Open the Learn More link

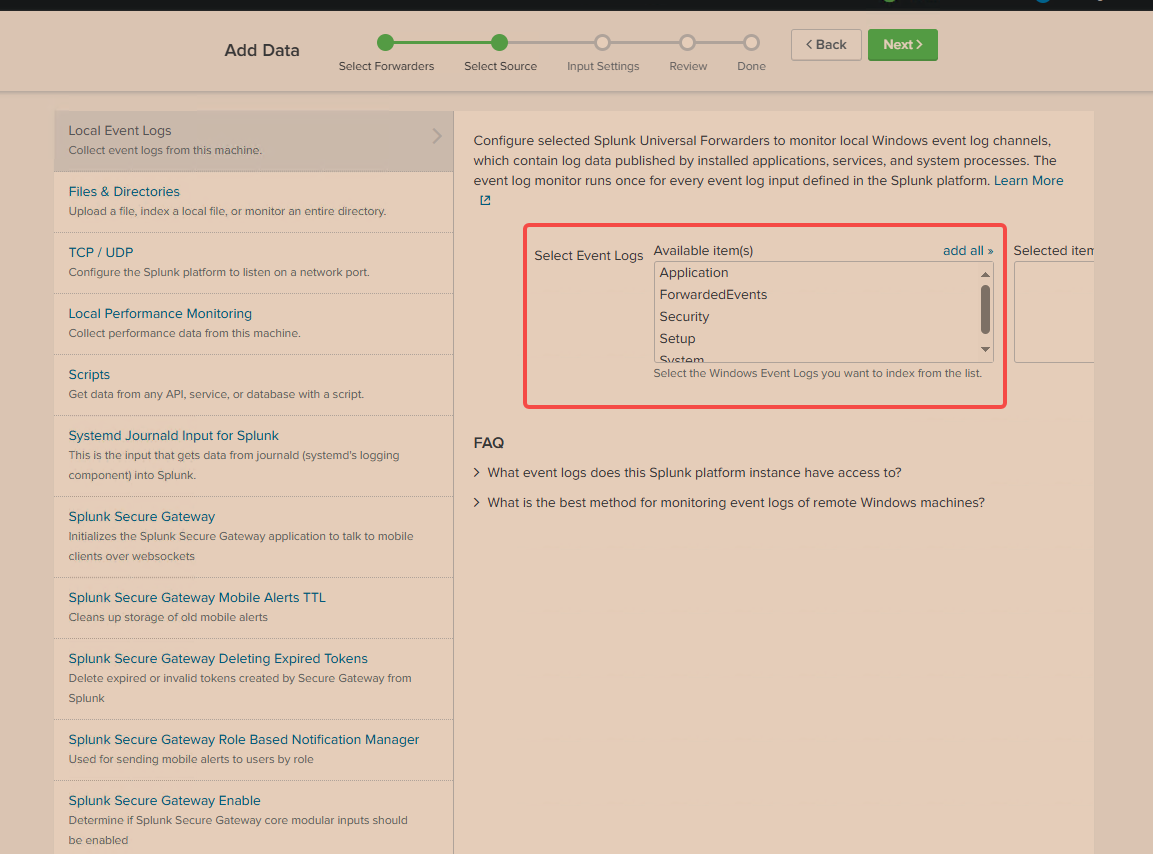pyautogui.click(x=1028, y=180)
